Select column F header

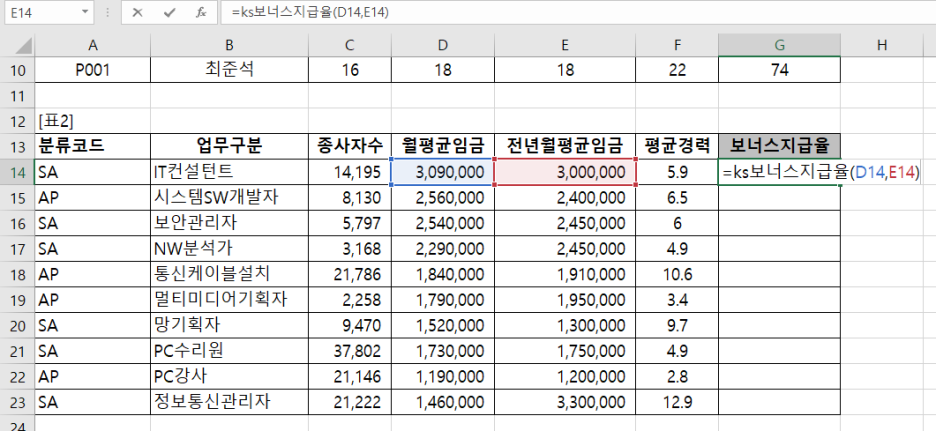pyautogui.click(x=677, y=45)
